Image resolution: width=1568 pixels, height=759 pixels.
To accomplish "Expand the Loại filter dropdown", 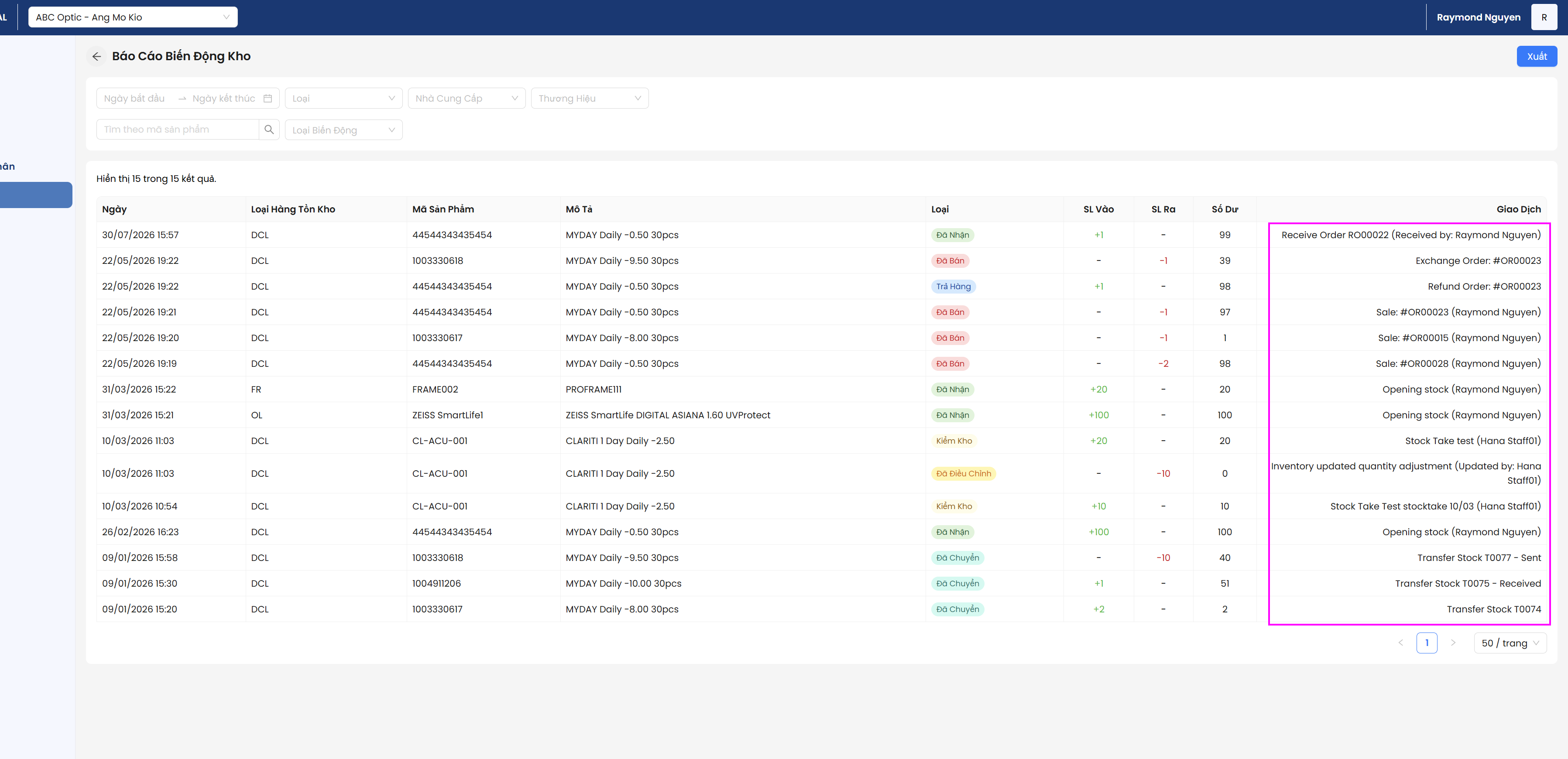I will pyautogui.click(x=343, y=99).
